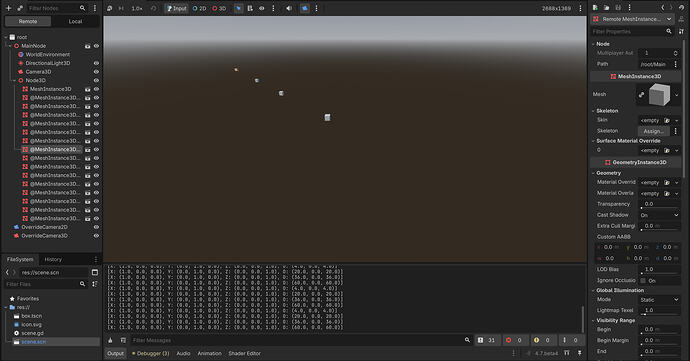Open the Audio bottom panel

pos(183,353)
